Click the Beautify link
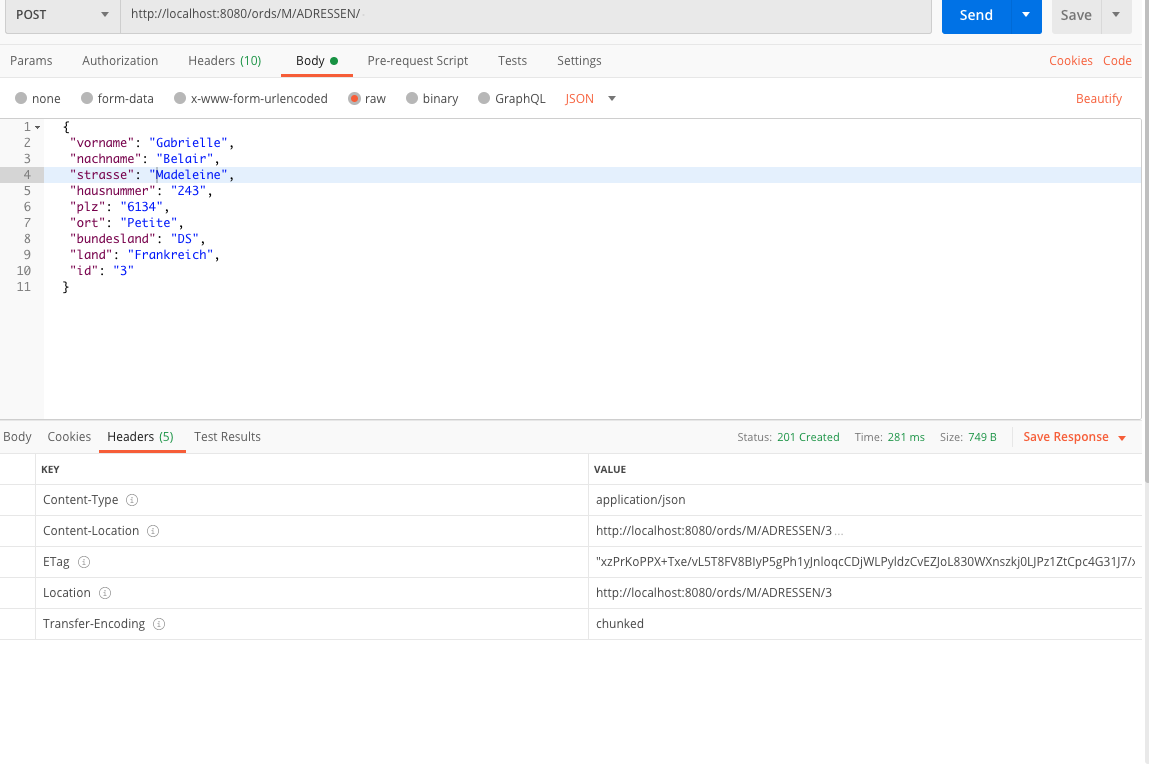The width and height of the screenshot is (1149, 766). (x=1098, y=99)
